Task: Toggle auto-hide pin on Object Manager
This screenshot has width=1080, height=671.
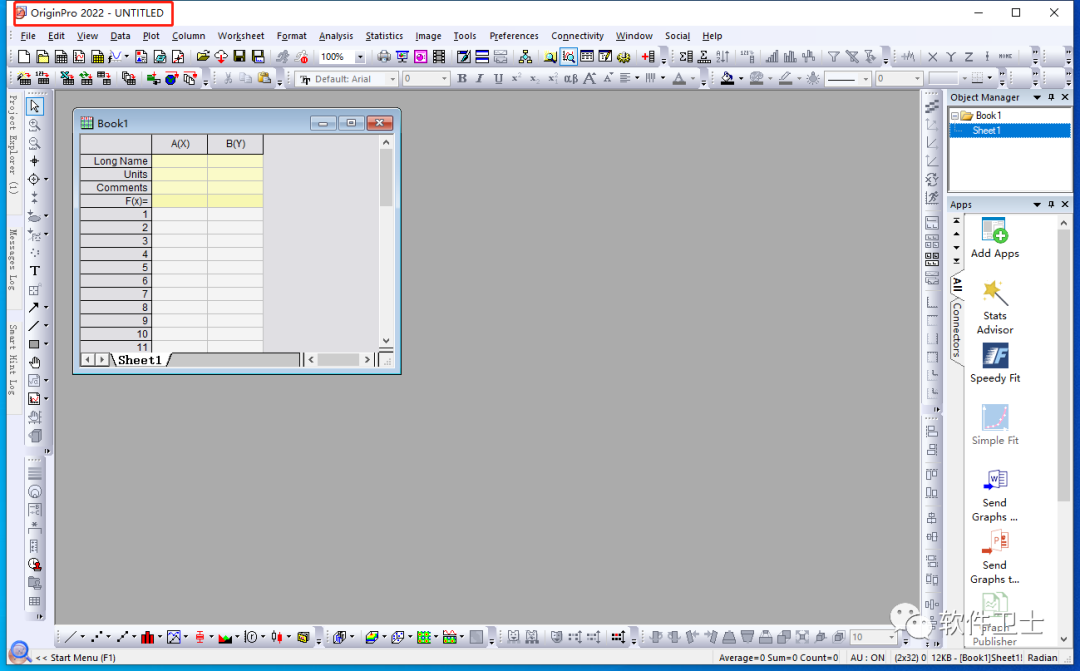Action: [x=1051, y=97]
